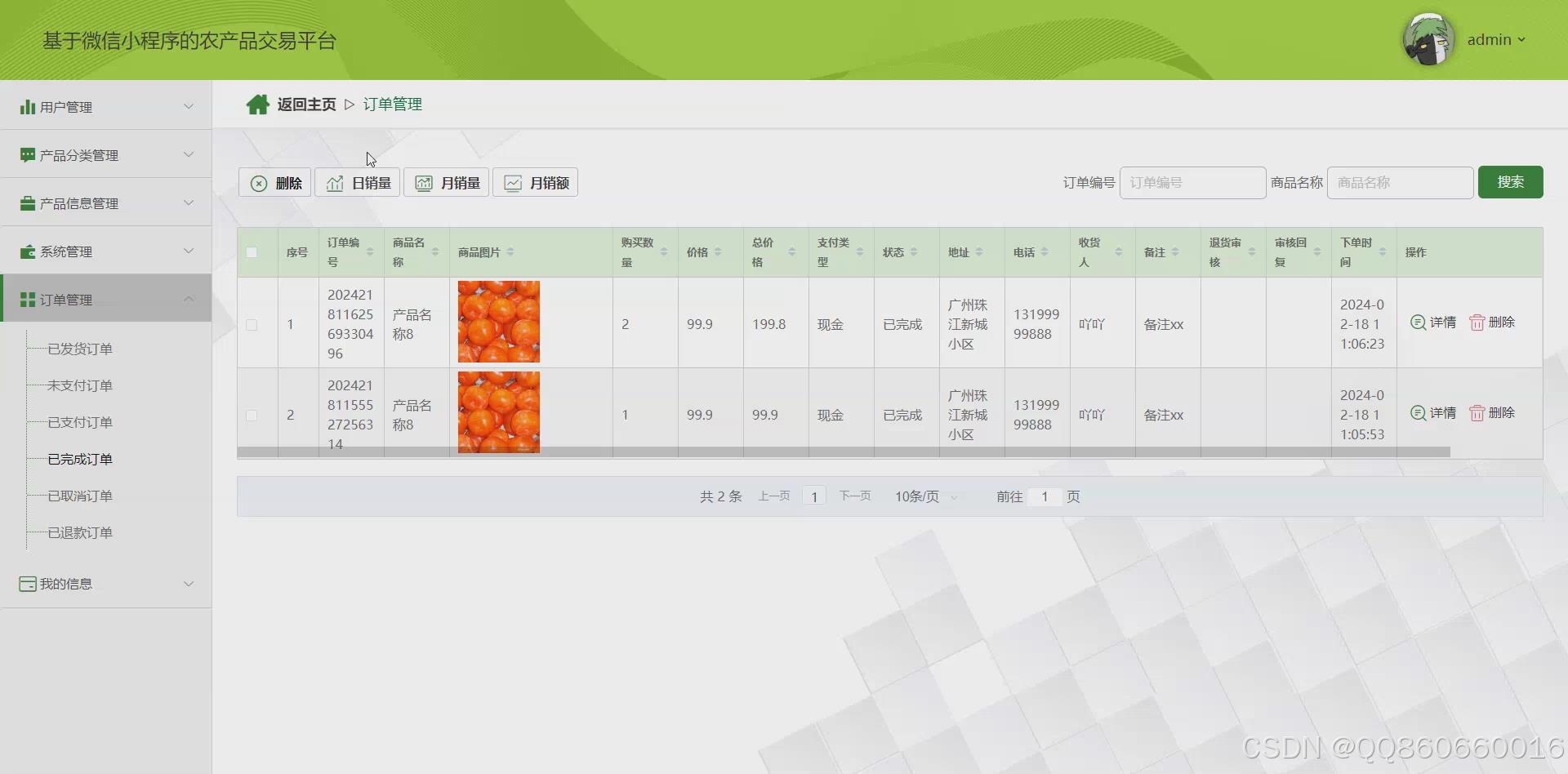Sort by 支付类型 column arrows

(860, 252)
